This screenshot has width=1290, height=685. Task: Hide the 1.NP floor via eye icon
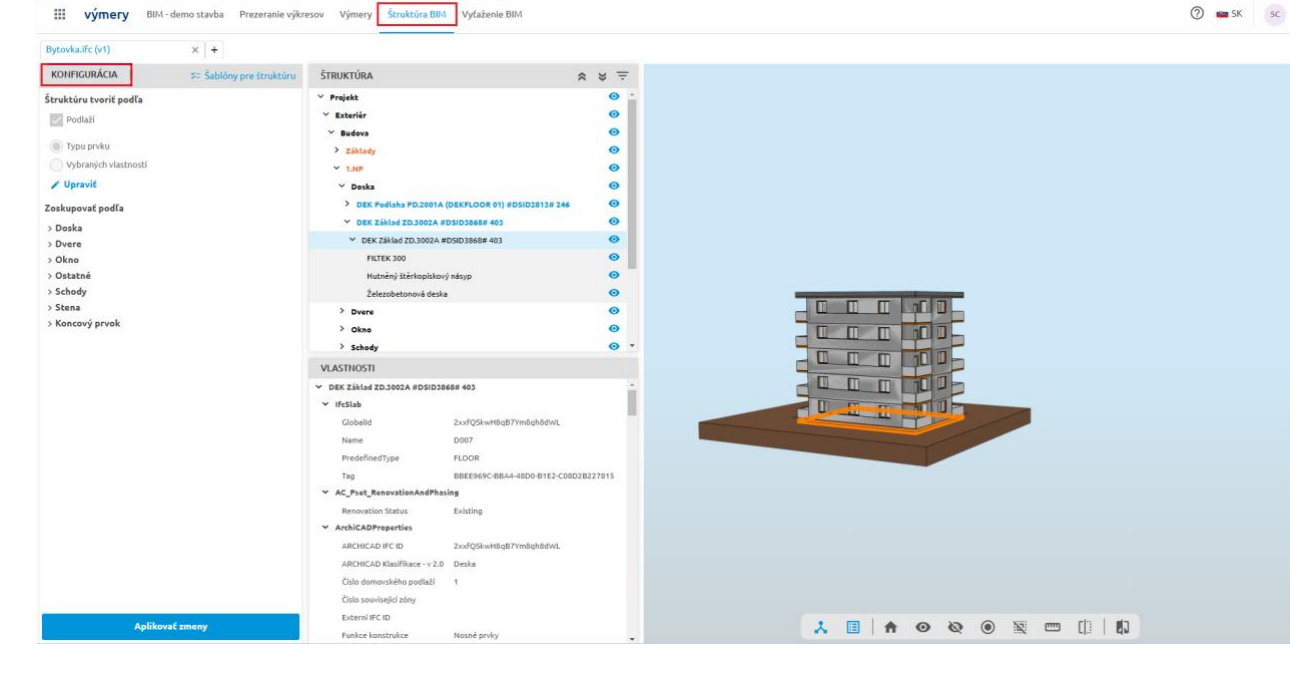[614, 168]
